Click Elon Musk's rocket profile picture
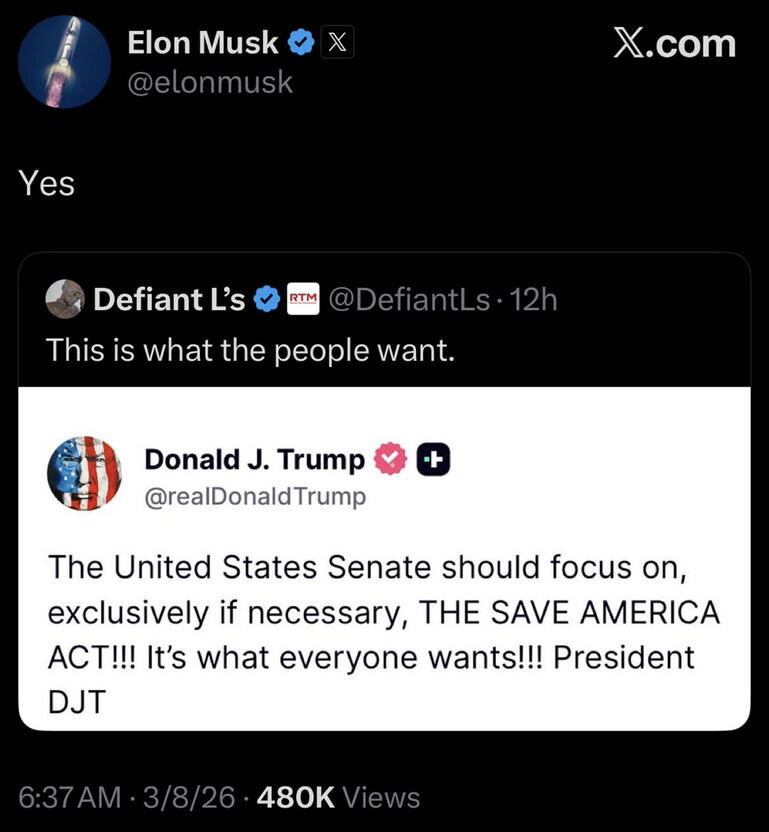This screenshot has height=832, width=769. 64,62
